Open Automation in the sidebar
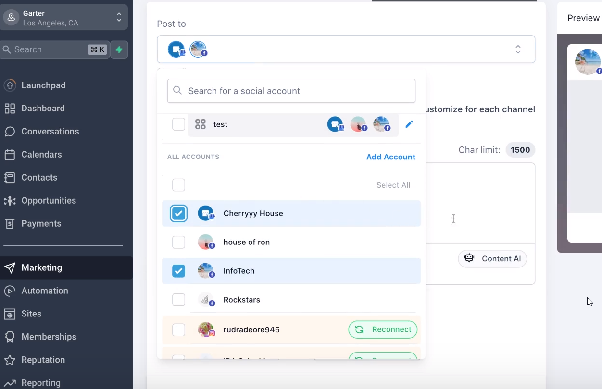Image resolution: width=602 pixels, height=389 pixels. coord(45,291)
